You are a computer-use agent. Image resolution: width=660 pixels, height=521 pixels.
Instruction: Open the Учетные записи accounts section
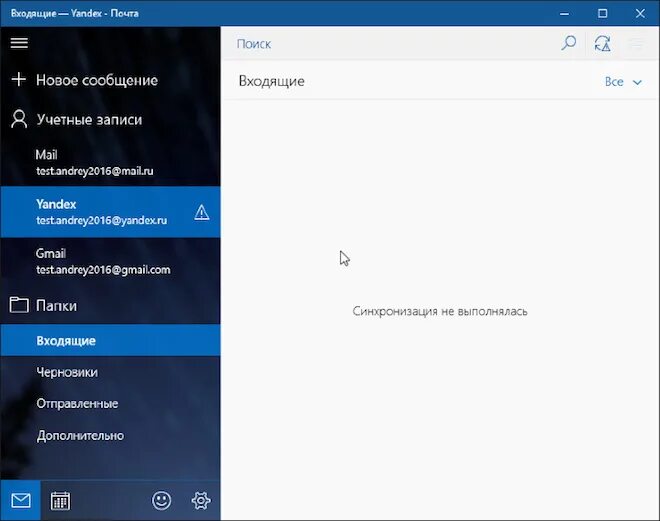(110, 120)
